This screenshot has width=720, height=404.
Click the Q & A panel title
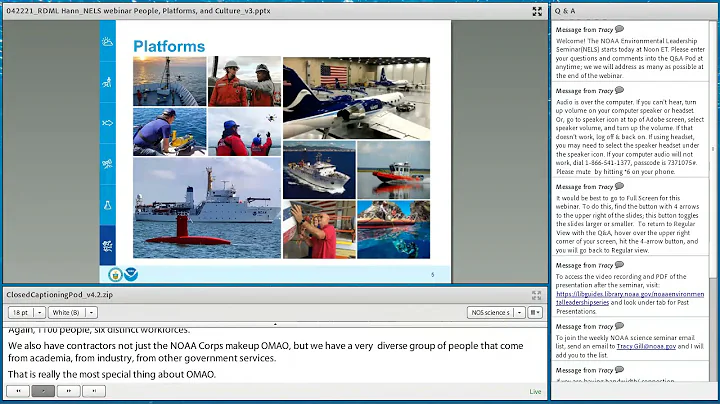tap(565, 11)
